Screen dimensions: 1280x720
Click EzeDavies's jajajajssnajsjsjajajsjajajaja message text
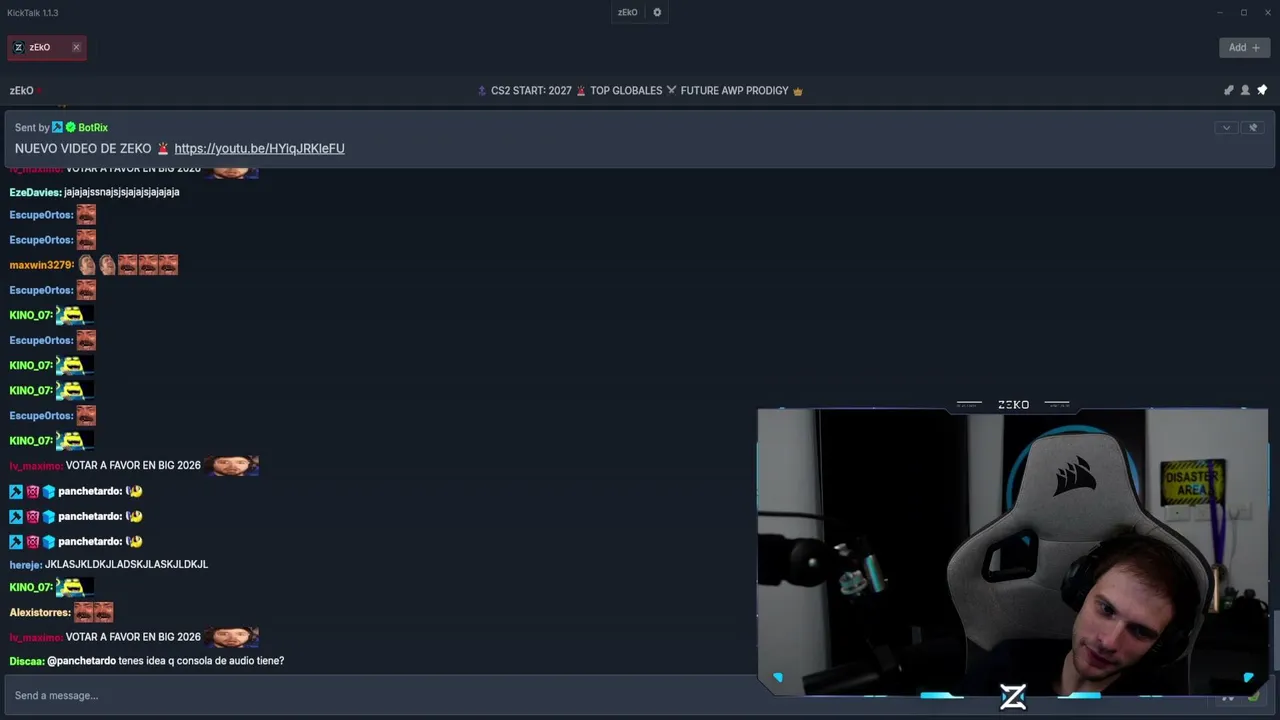click(x=122, y=192)
